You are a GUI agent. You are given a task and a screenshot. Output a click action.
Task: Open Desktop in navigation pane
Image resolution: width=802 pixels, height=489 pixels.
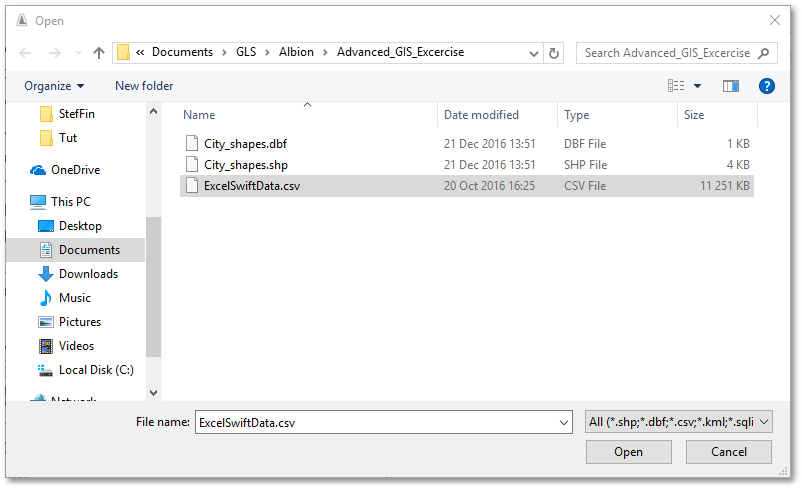[80, 226]
